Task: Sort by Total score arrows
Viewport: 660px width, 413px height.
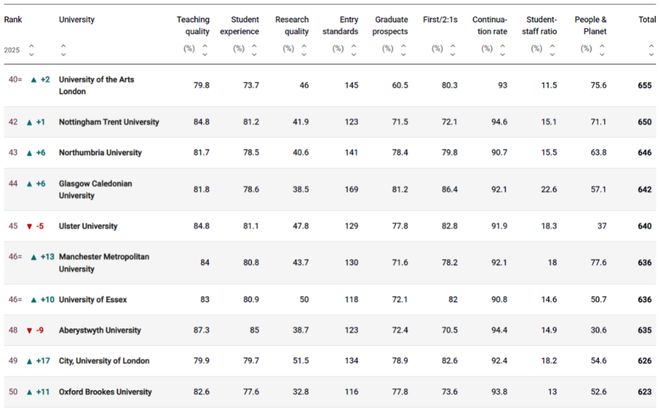Action: tap(651, 50)
